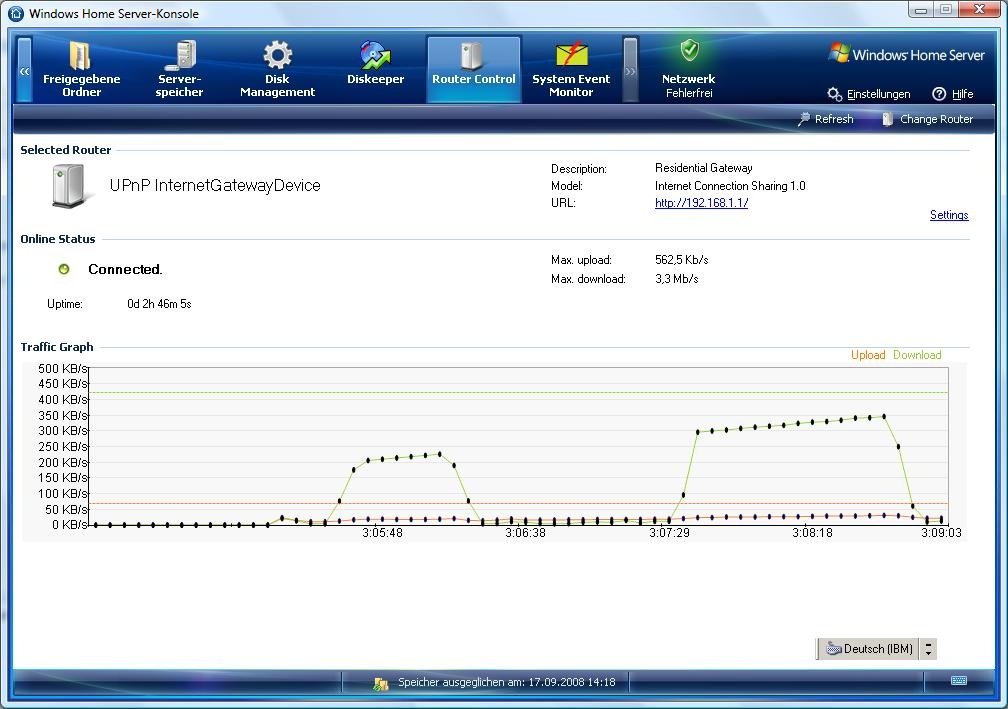Image resolution: width=1008 pixels, height=709 pixels.
Task: Click the Online Status section heading
Action: (57, 239)
